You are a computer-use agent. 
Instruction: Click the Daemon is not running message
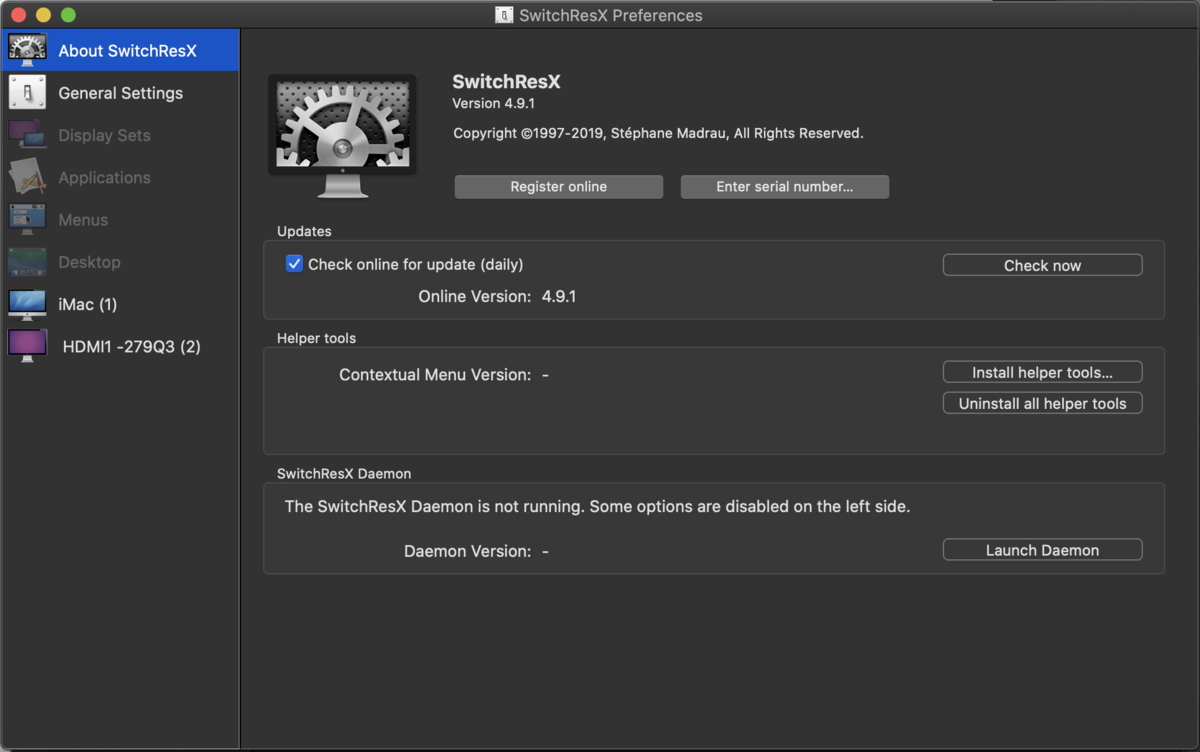[x=597, y=507]
